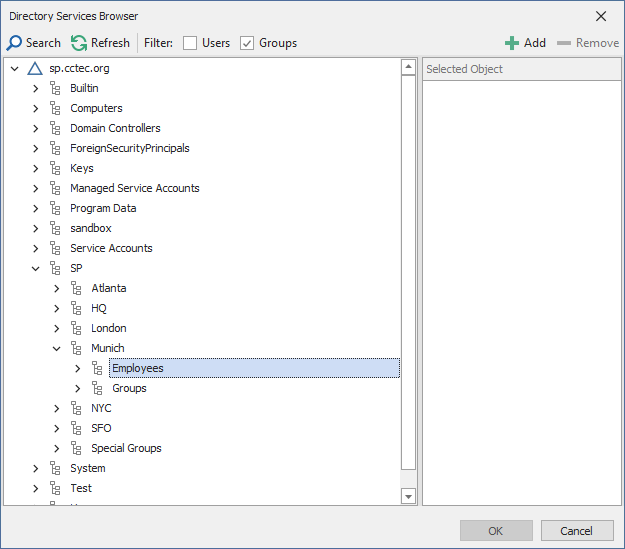625x549 pixels.
Task: Click the Special Groups OU icon
Action: [77, 448]
